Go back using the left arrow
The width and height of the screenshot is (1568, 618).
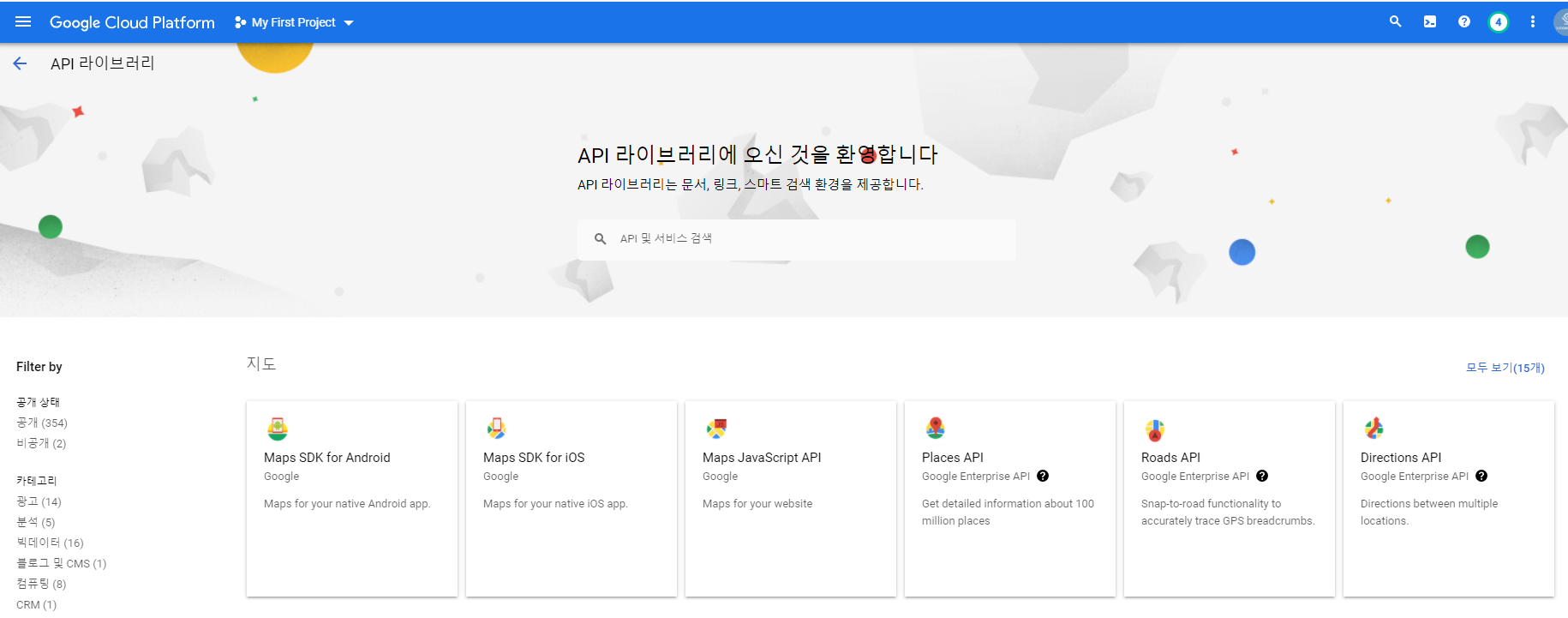click(x=21, y=63)
